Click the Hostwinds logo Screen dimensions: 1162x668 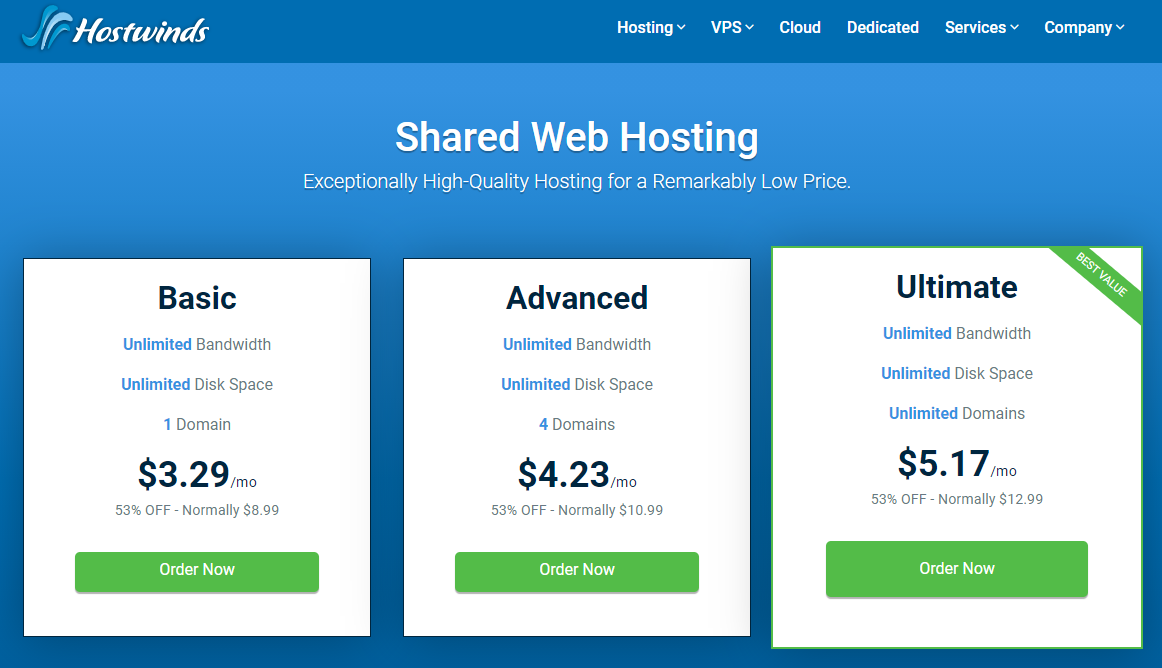(x=116, y=28)
